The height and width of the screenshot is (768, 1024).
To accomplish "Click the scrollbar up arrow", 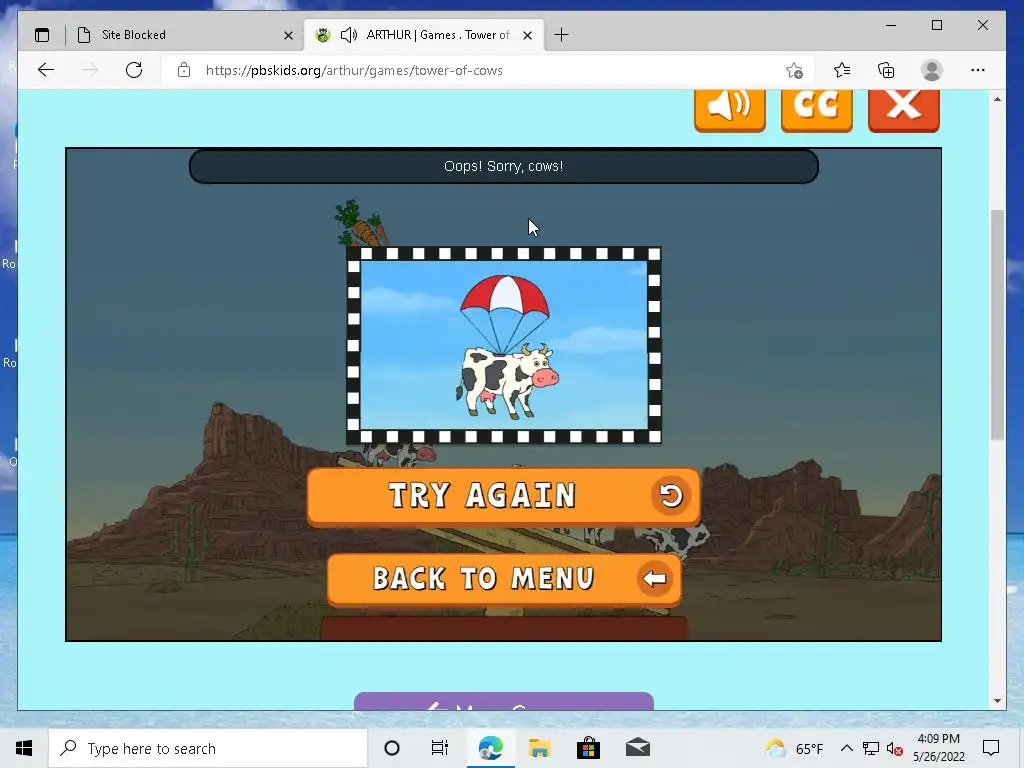I will (997, 99).
